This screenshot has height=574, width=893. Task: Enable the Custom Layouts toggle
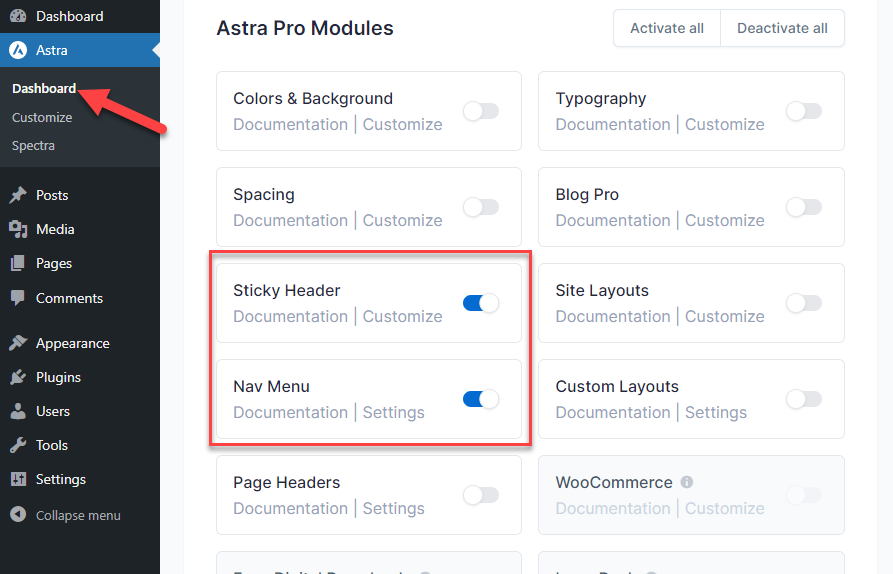coord(804,399)
